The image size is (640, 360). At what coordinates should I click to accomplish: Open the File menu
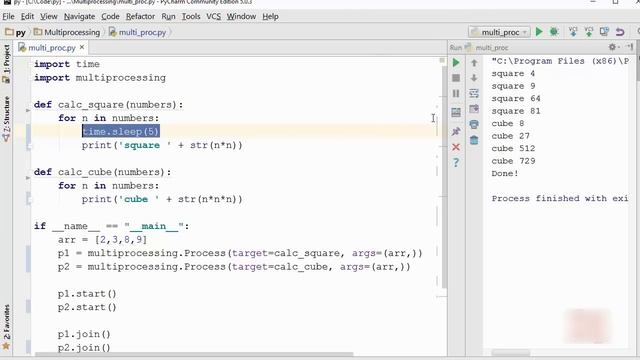pyautogui.click(x=8, y=16)
